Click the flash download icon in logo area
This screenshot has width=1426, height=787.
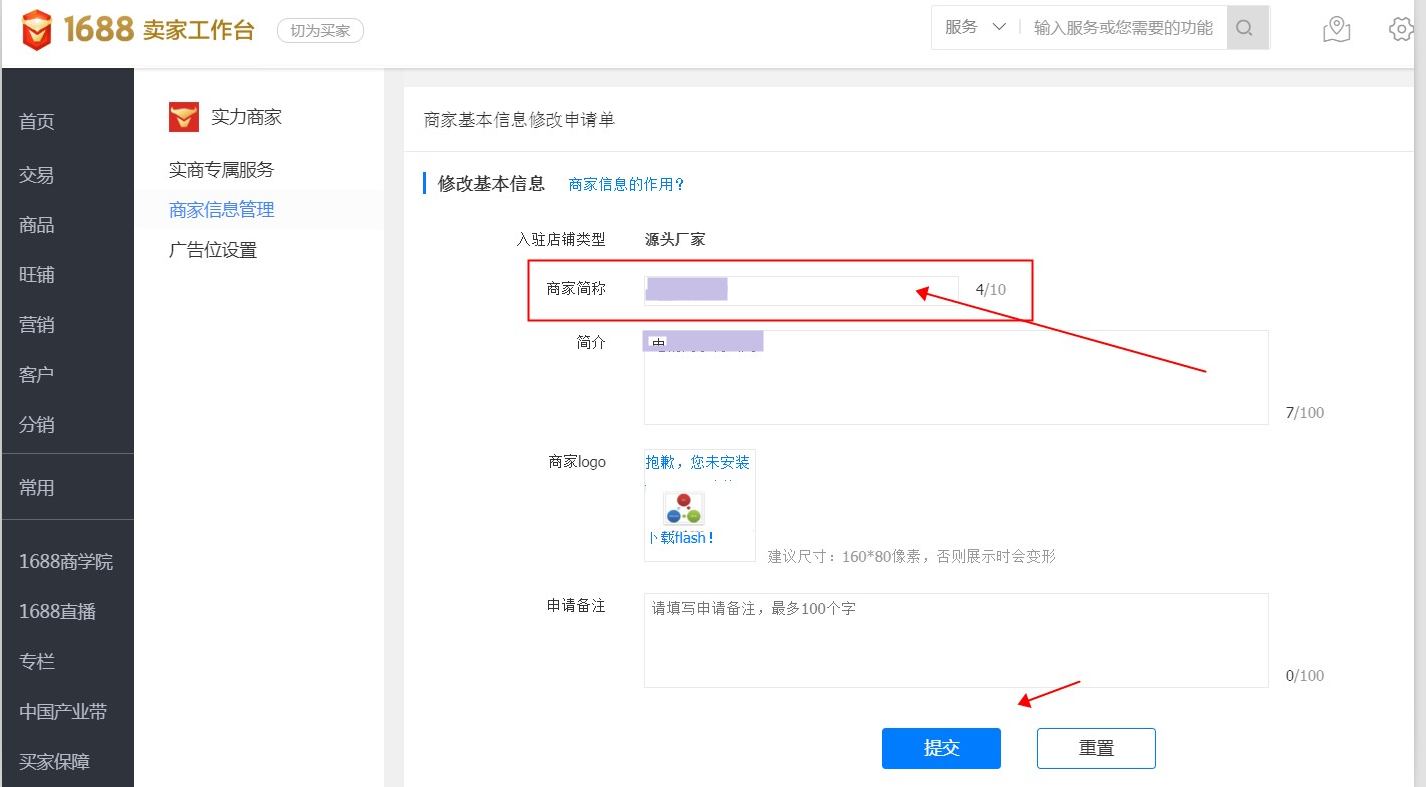point(683,509)
